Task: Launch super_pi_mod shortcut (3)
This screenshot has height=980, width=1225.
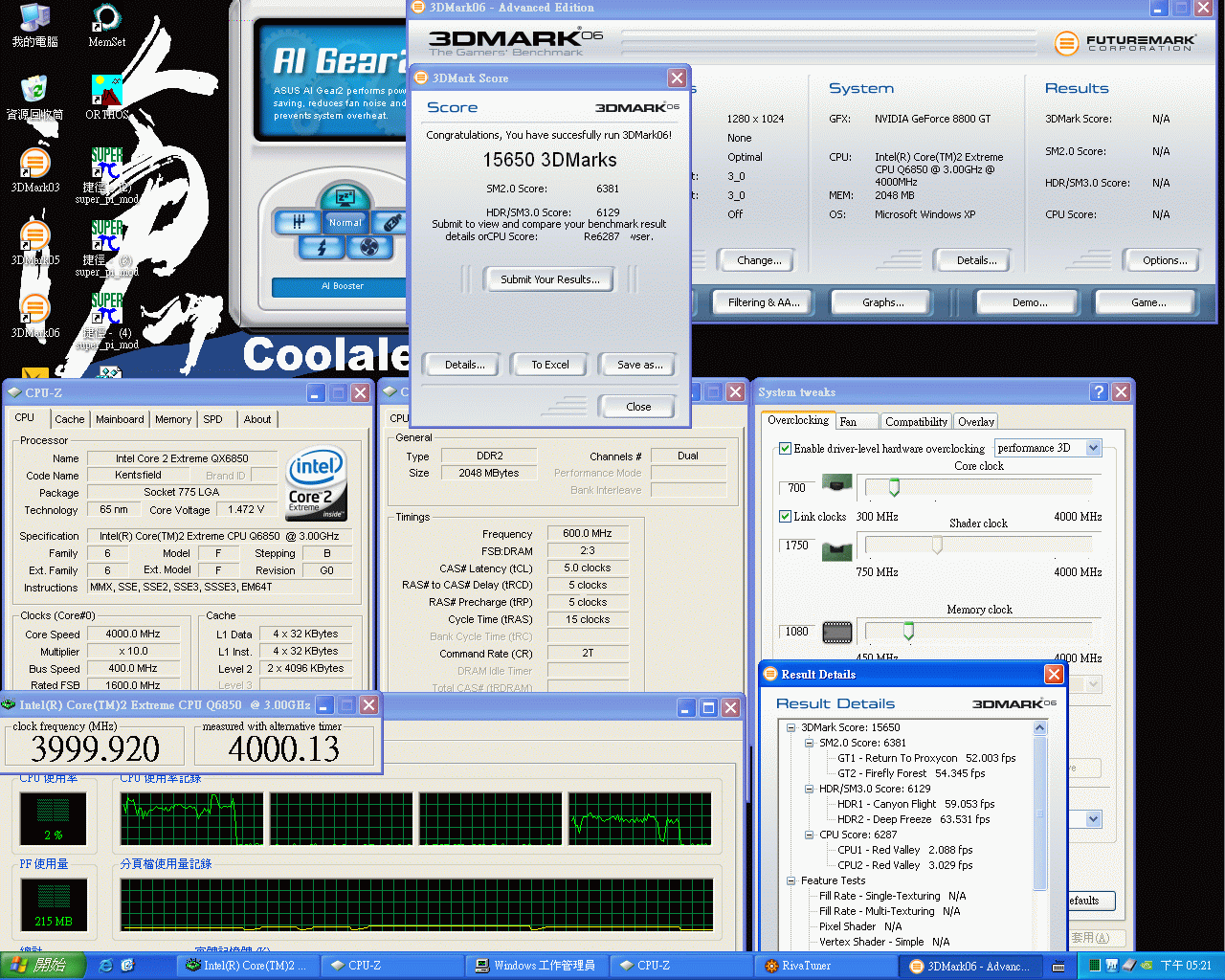Action: click(106, 248)
